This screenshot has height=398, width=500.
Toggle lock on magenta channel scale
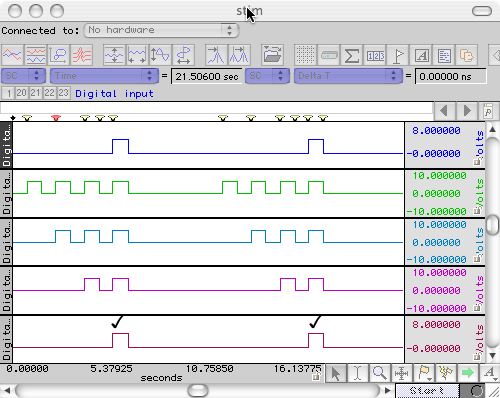pos(477,307)
